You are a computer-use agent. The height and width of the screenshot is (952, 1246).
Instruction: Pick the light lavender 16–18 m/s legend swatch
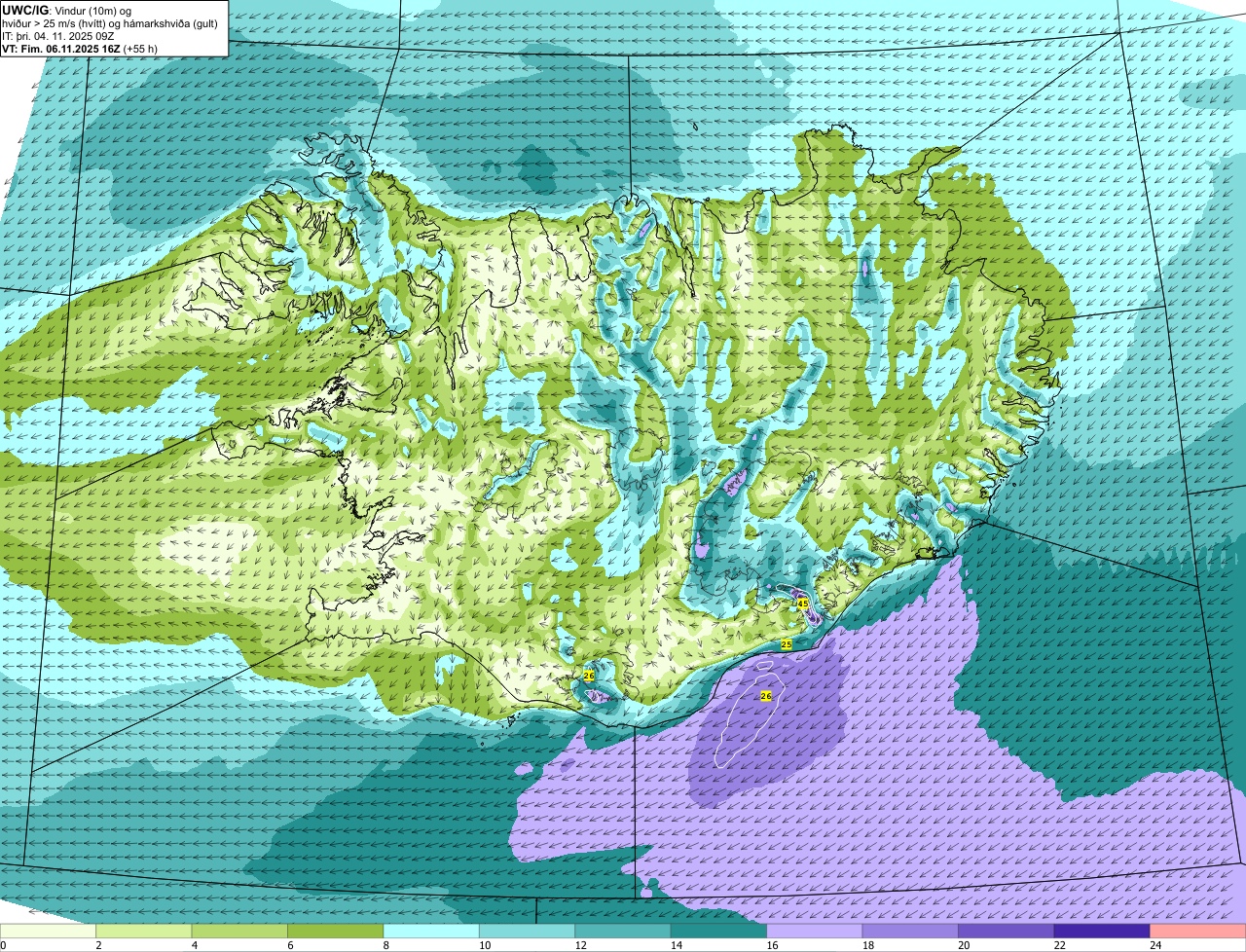point(815,932)
